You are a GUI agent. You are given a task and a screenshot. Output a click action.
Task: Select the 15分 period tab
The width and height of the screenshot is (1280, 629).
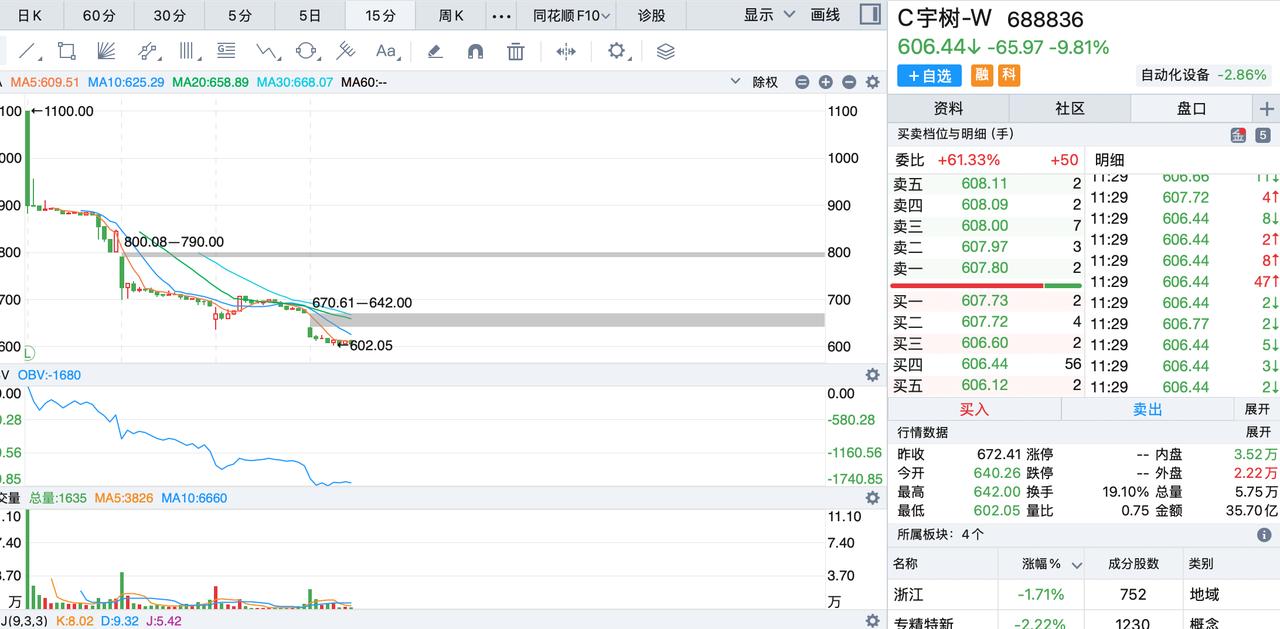[x=380, y=15]
